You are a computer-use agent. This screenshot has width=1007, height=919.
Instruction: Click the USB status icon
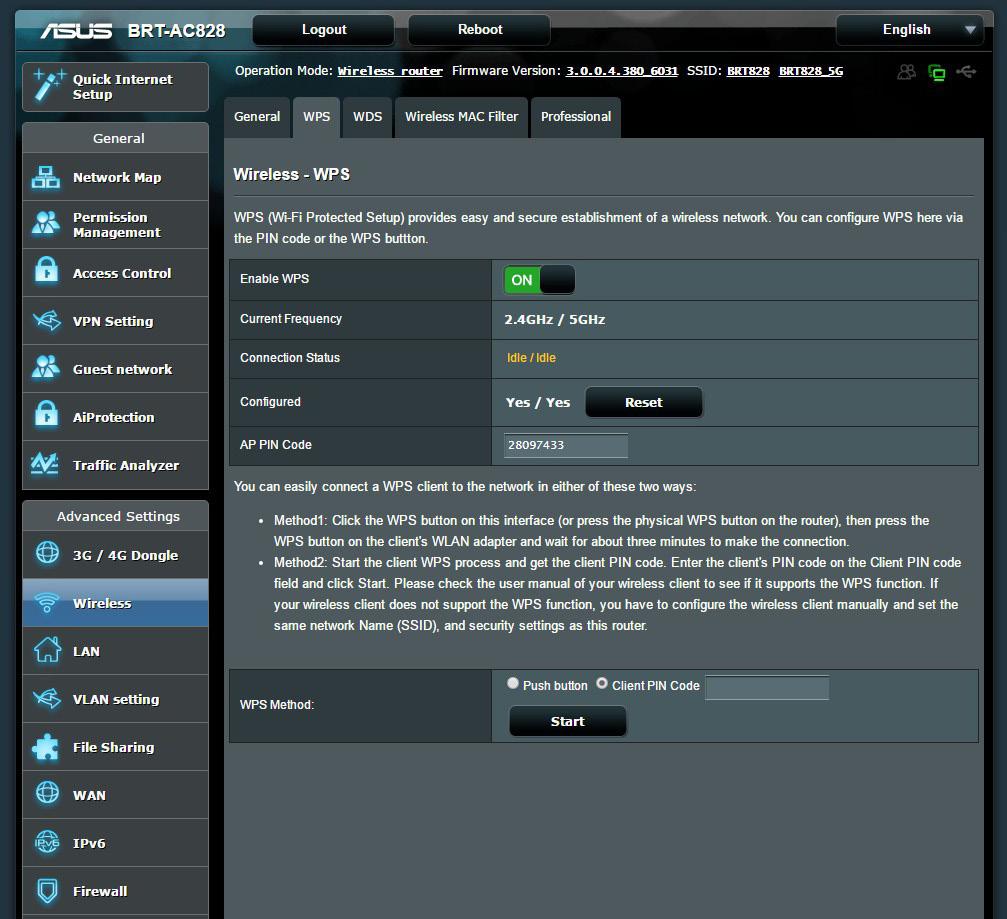click(966, 71)
